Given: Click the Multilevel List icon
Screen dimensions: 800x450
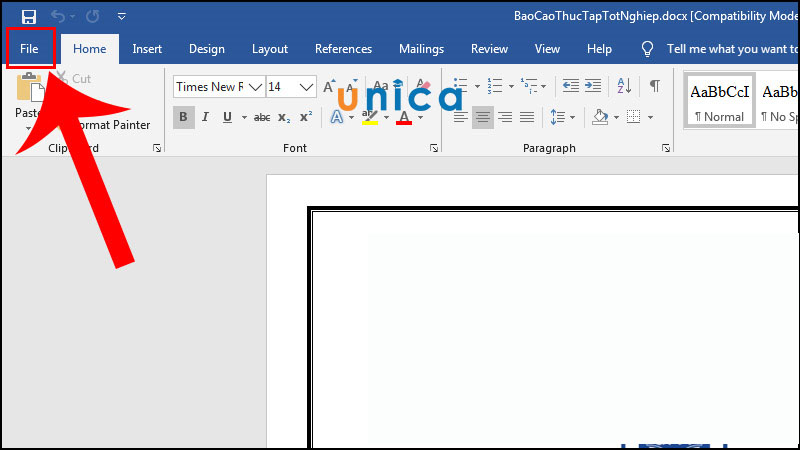Looking at the screenshot, I should (x=529, y=86).
